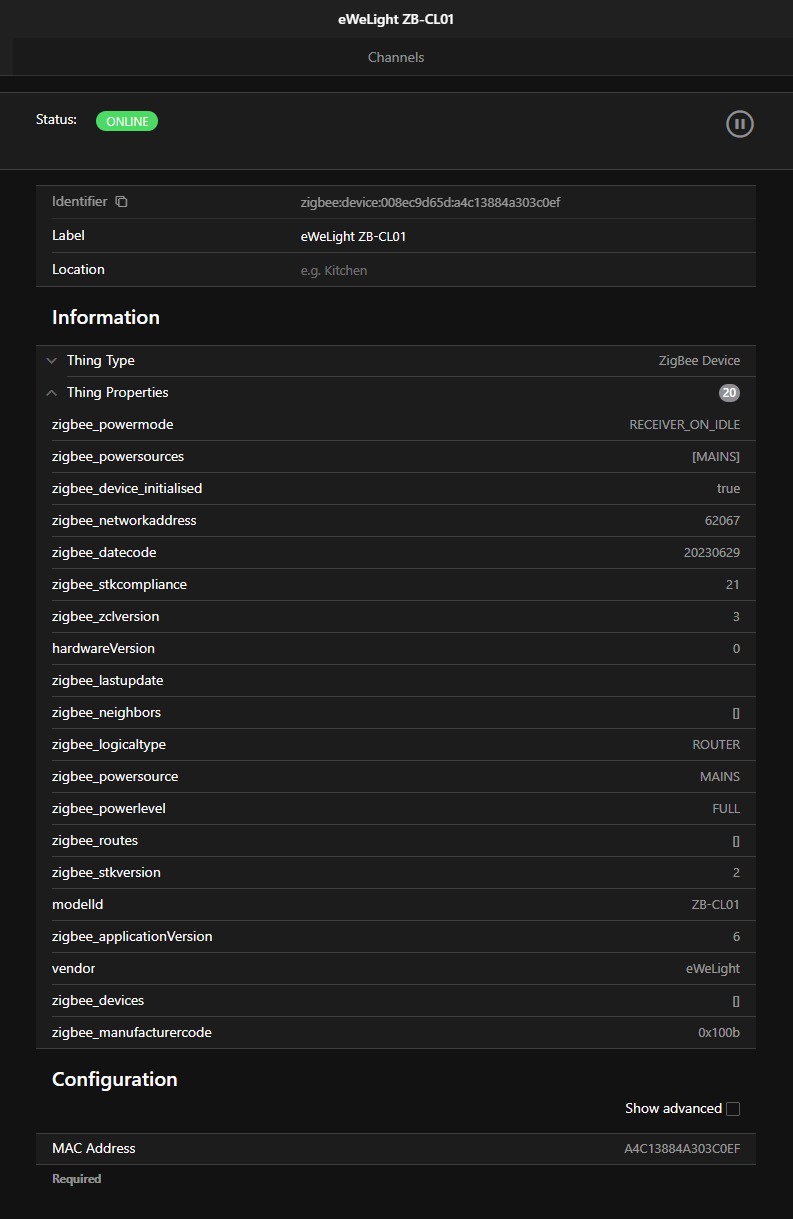Select the zigbee_datecode label
The height and width of the screenshot is (1219, 793).
[x=104, y=553]
